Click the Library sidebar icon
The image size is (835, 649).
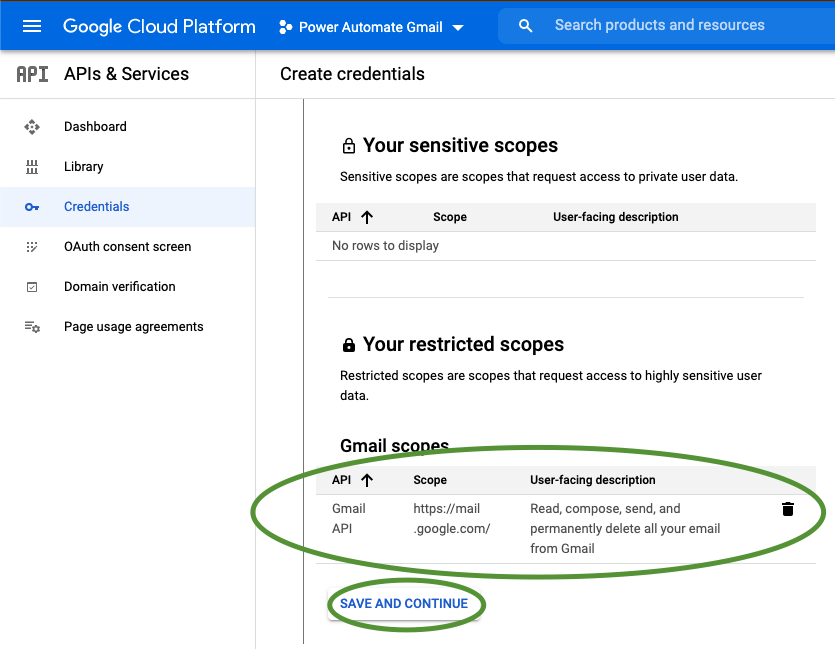(x=32, y=166)
